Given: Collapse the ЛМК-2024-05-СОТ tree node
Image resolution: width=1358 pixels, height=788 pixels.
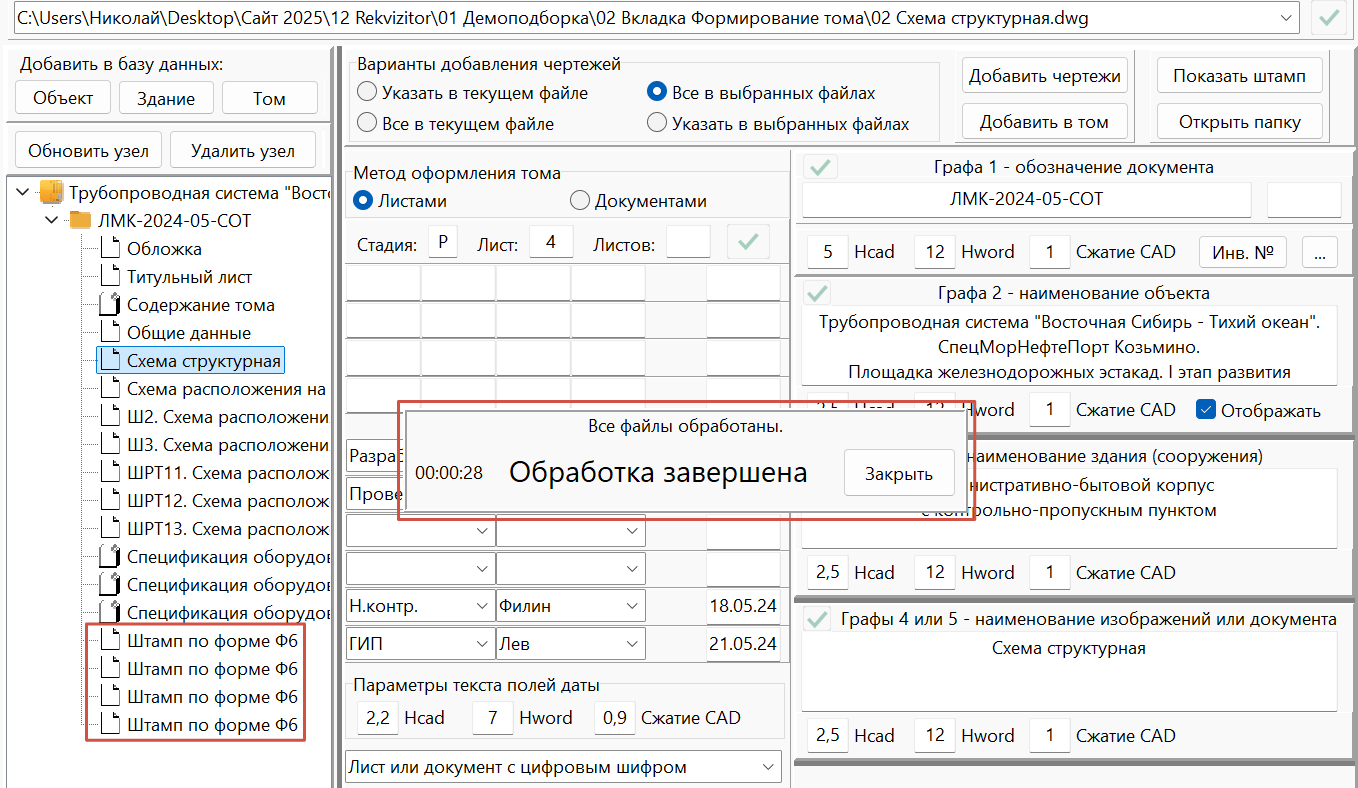Looking at the screenshot, I should 53,220.
